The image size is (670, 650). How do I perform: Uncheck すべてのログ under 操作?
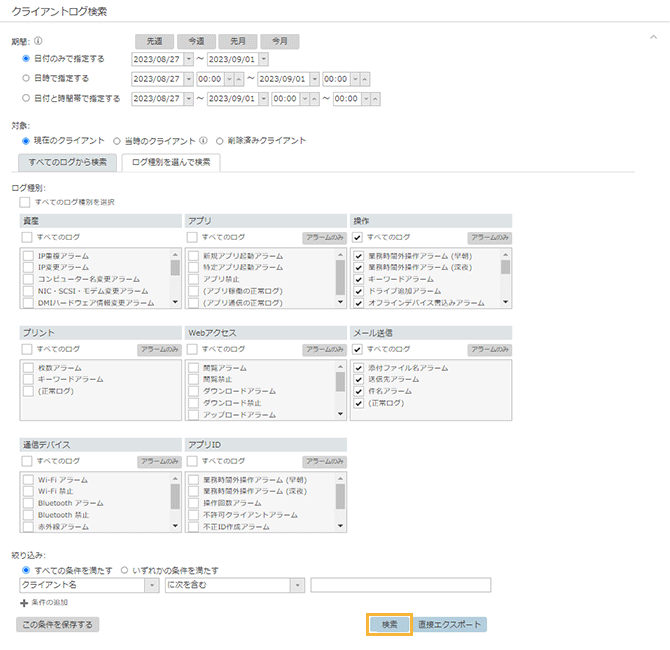pyautogui.click(x=357, y=237)
